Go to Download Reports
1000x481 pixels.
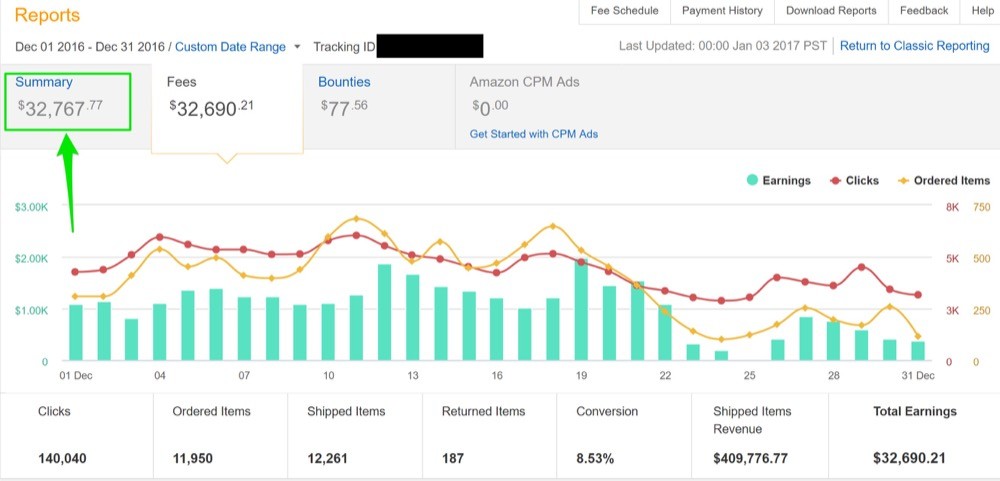point(831,11)
